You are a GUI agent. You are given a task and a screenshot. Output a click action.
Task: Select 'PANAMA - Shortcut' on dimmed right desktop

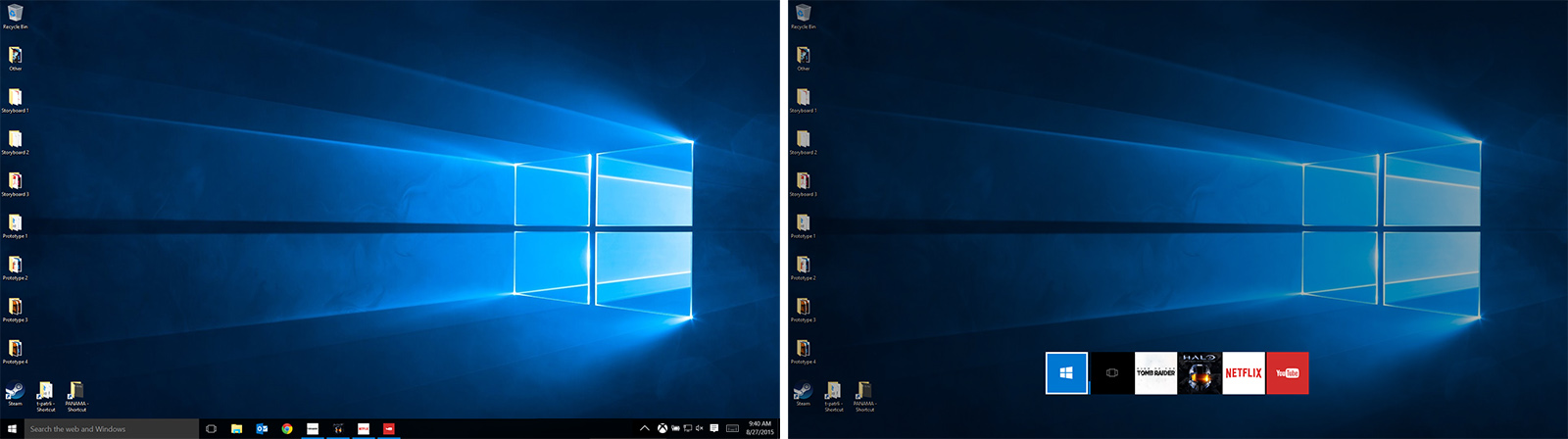(864, 397)
